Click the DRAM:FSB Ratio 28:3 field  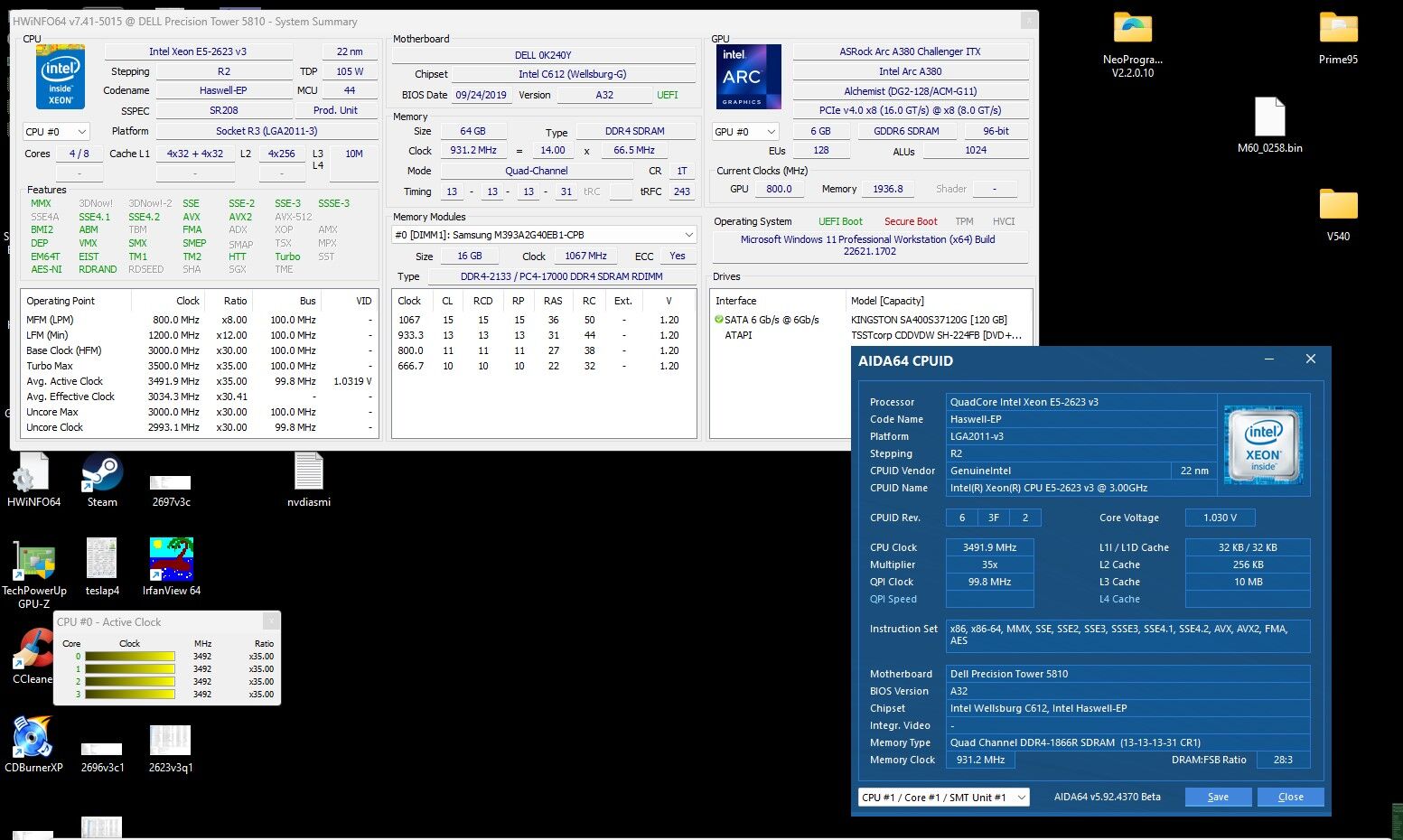pyautogui.click(x=1283, y=760)
